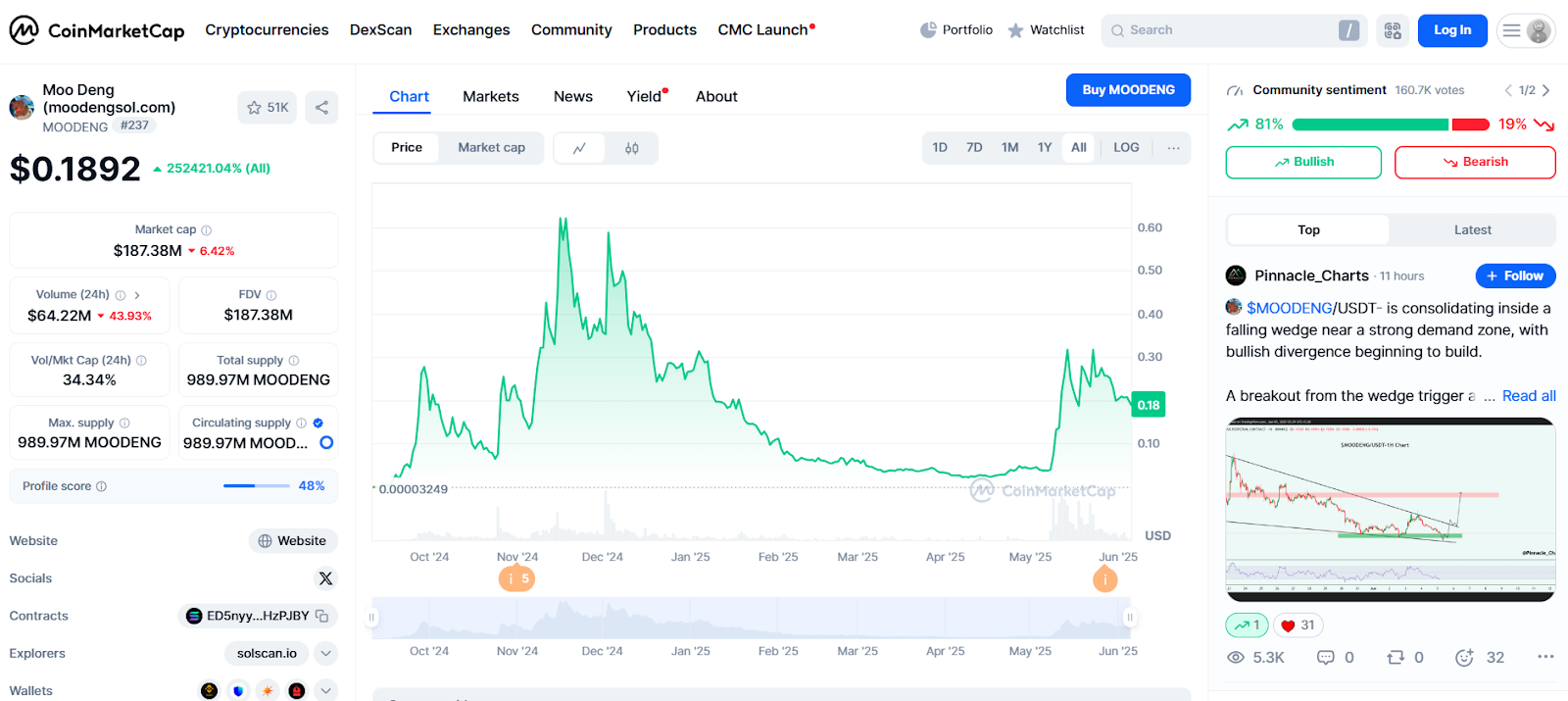The height and width of the screenshot is (701, 1568).
Task: Switch to line chart view
Action: tap(580, 148)
